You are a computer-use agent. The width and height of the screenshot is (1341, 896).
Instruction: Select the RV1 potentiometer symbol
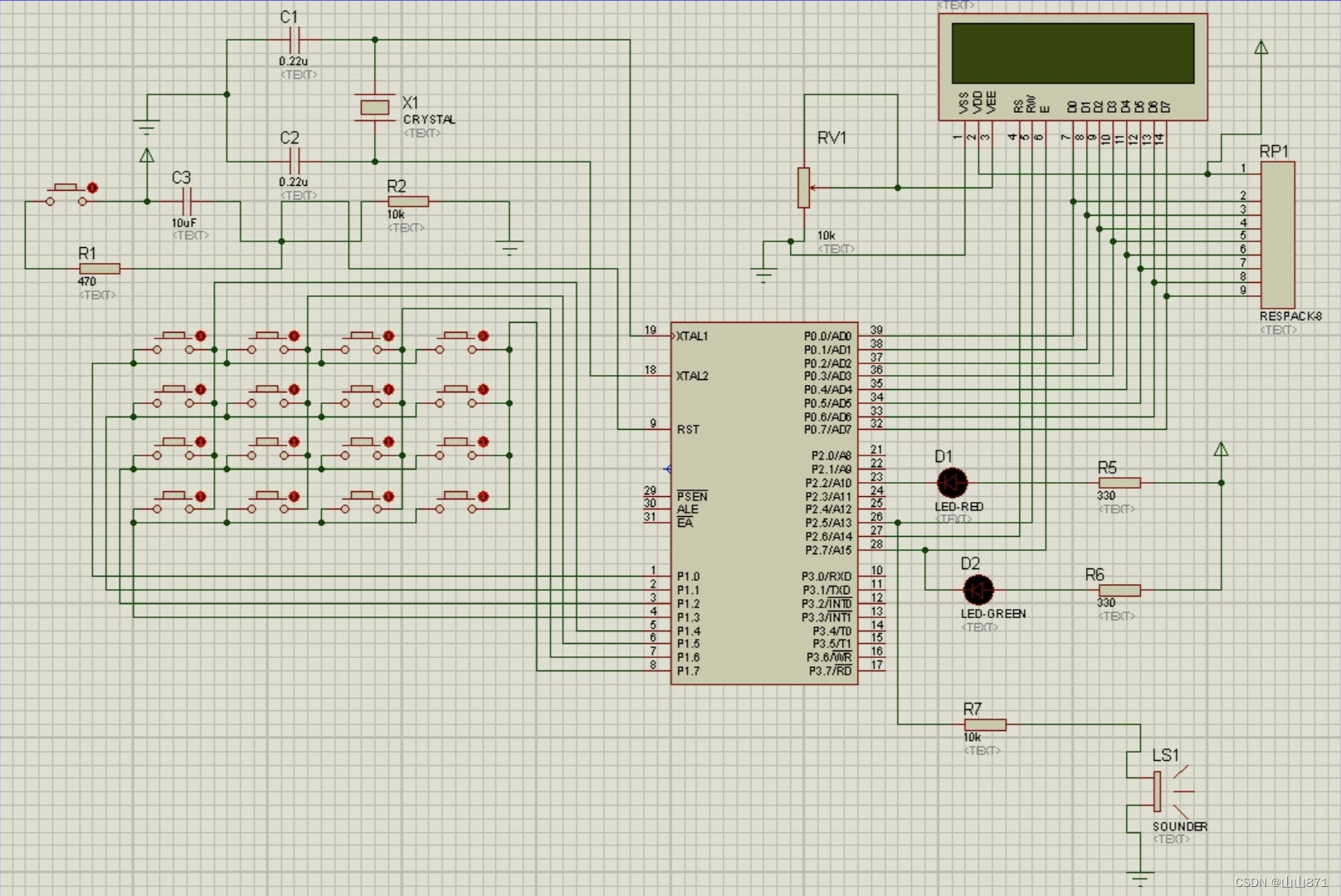pos(804,187)
